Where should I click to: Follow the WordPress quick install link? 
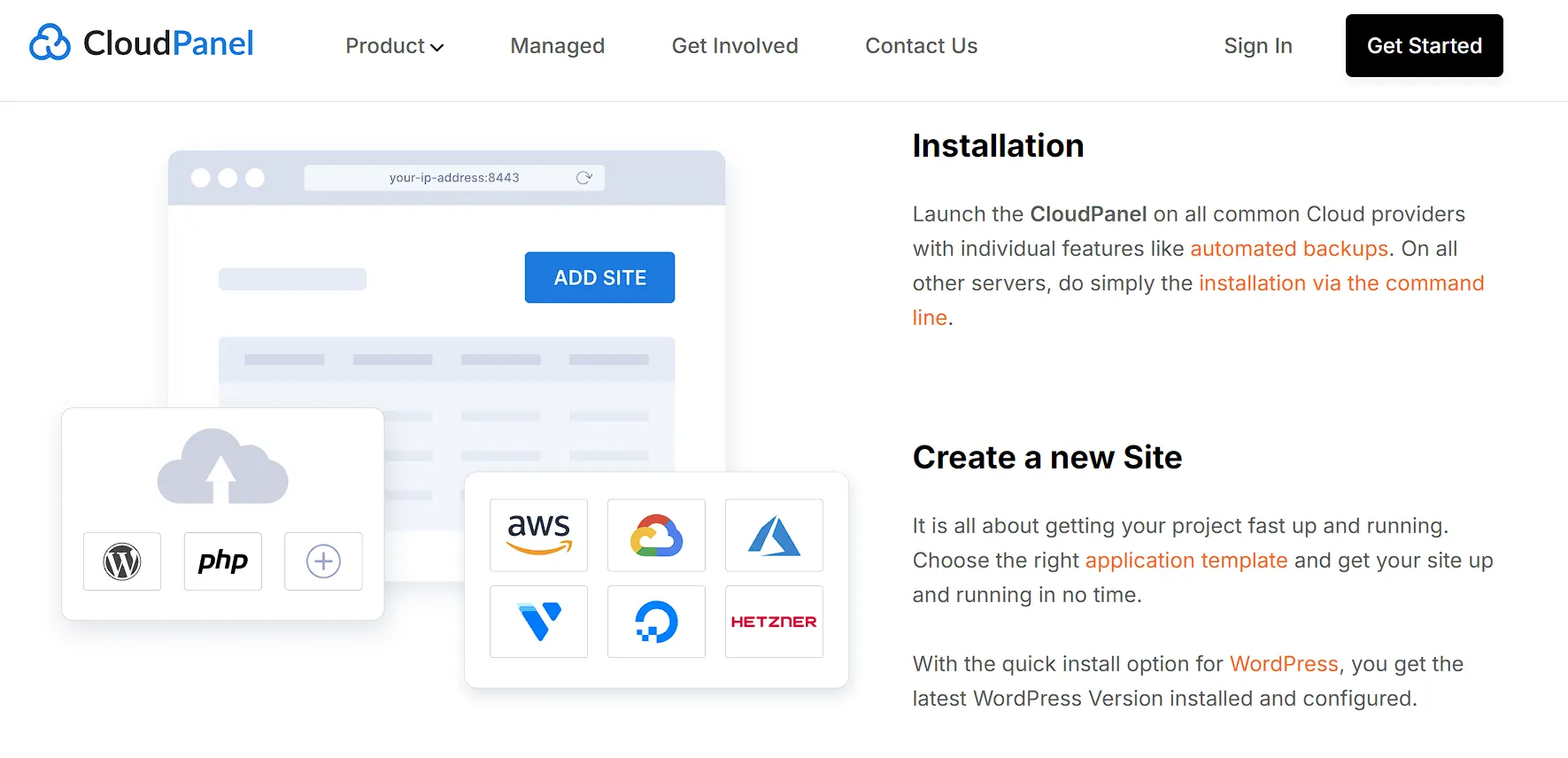[x=1284, y=664]
